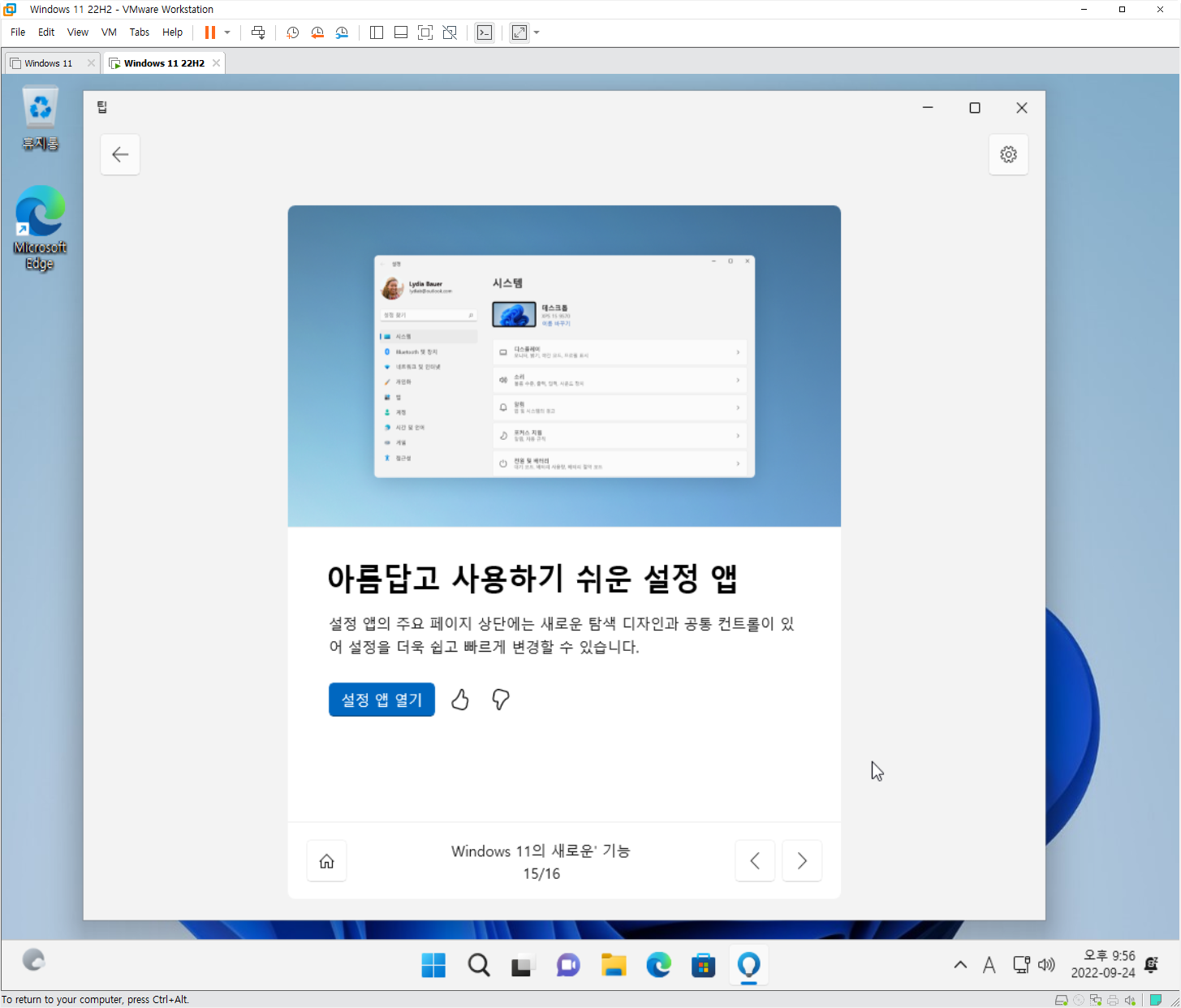Go to Tips home page
Screen dimensions: 1181x1008
[326, 861]
